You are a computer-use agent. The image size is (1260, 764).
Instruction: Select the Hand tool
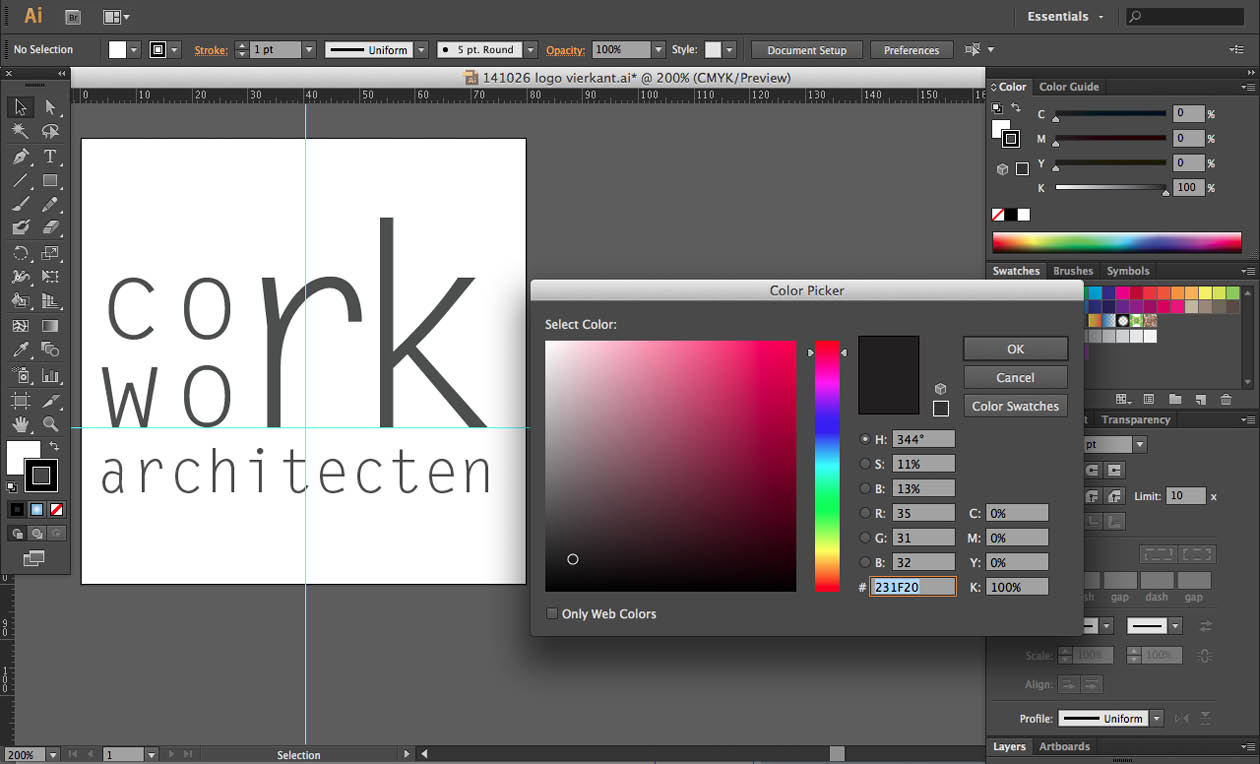click(20, 425)
